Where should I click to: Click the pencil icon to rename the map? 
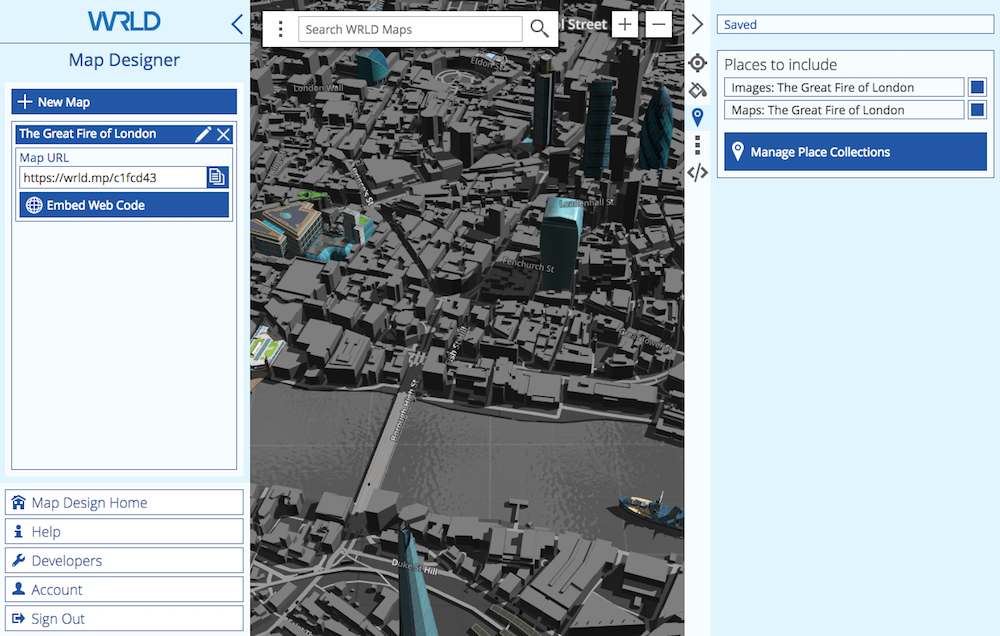[203, 134]
